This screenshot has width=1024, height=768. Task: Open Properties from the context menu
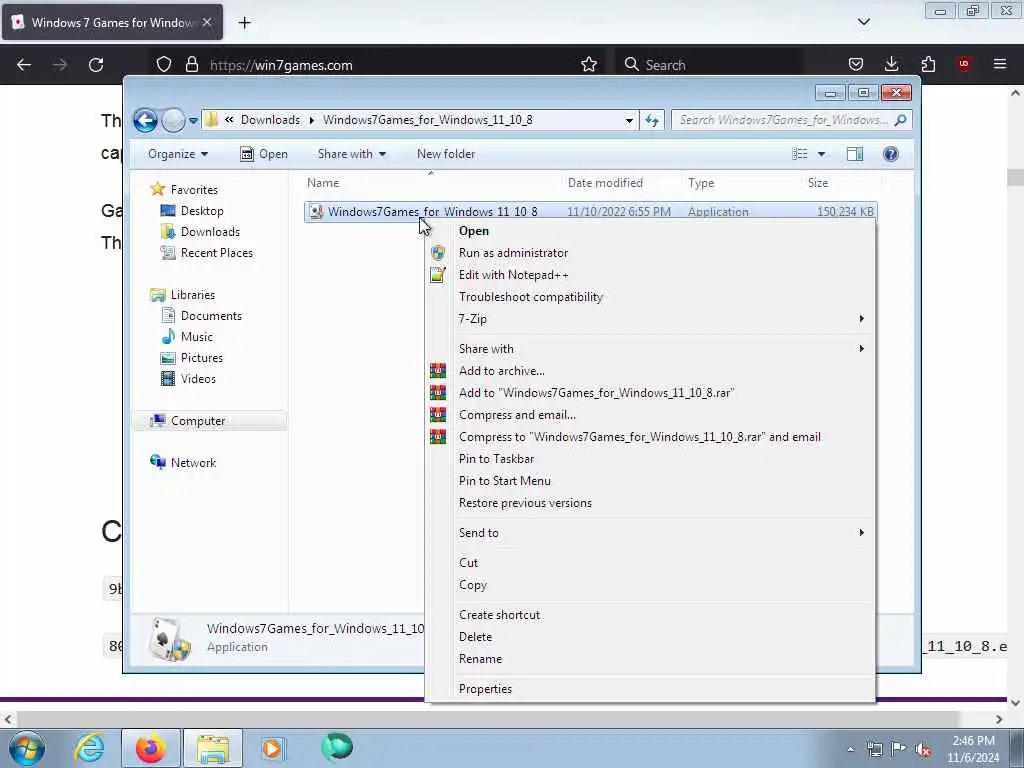(650, 689)
